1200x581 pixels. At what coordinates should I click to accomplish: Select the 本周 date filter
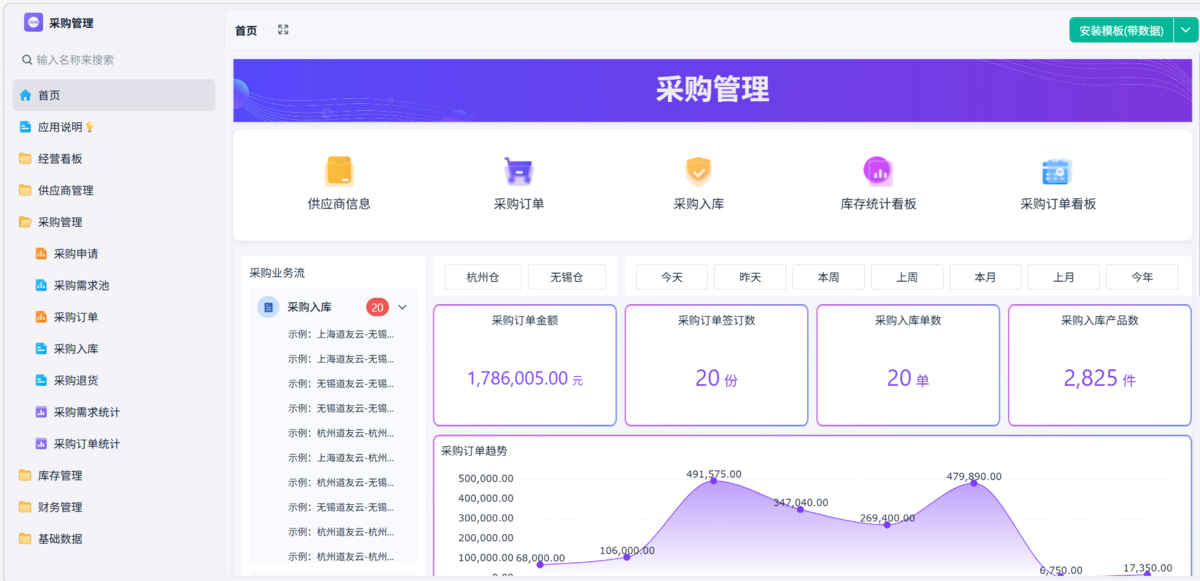click(828, 277)
